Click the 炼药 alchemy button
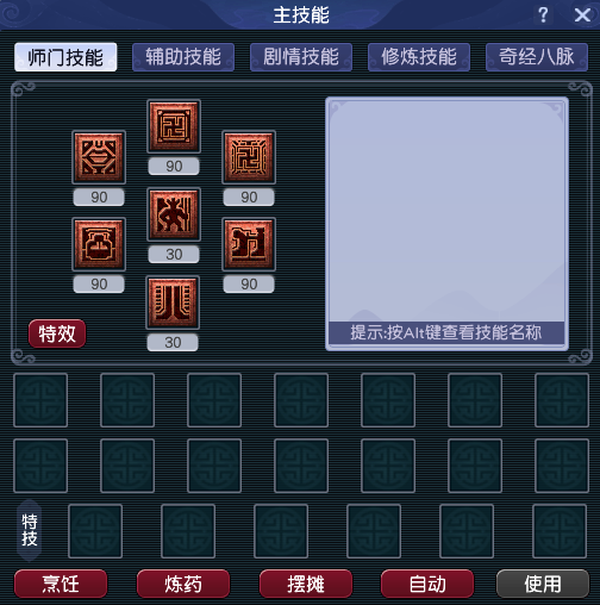This screenshot has height=605, width=600. pos(183,583)
